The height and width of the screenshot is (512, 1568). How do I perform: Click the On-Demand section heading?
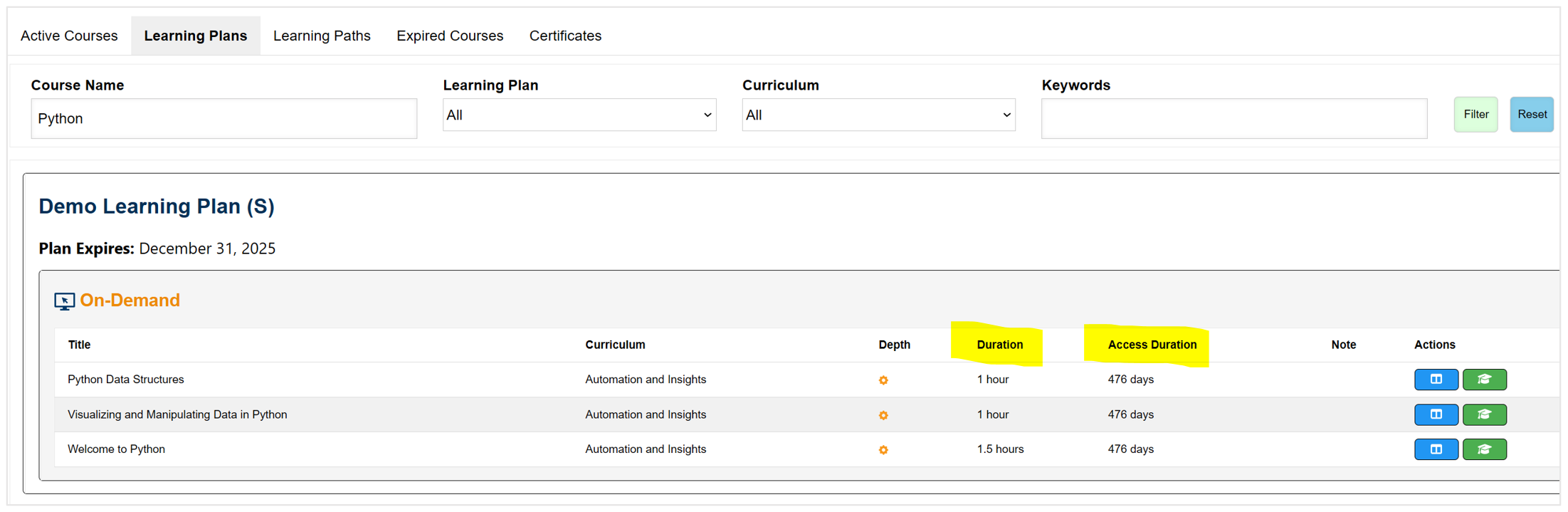tap(130, 301)
